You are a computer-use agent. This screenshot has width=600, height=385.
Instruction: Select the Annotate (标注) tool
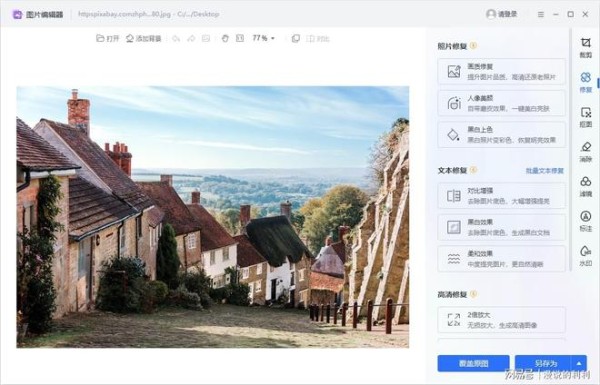[585, 221]
